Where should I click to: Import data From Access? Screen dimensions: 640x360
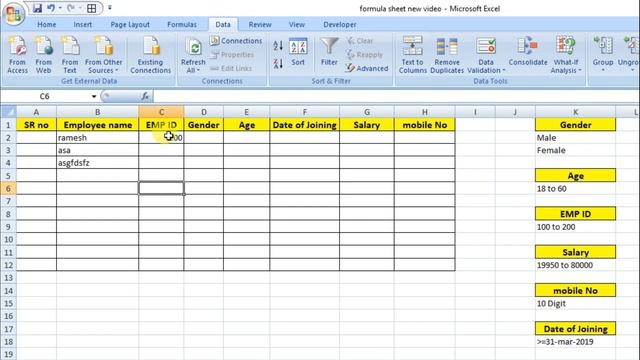click(x=18, y=55)
